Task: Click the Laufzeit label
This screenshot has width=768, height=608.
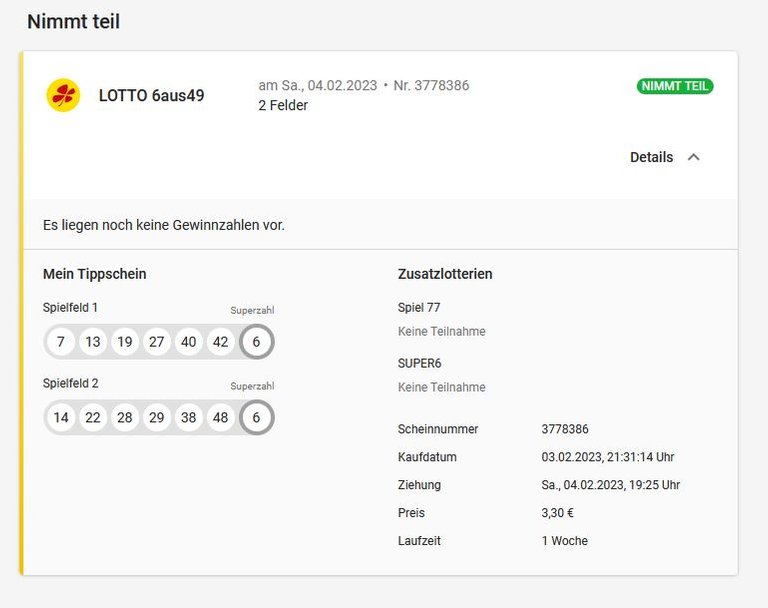Action: coord(419,541)
